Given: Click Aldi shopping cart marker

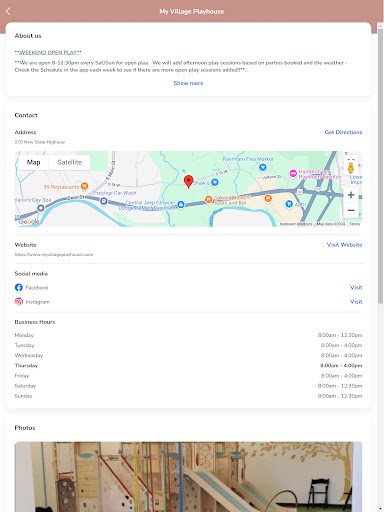Looking at the screenshot, I should click(x=289, y=204).
